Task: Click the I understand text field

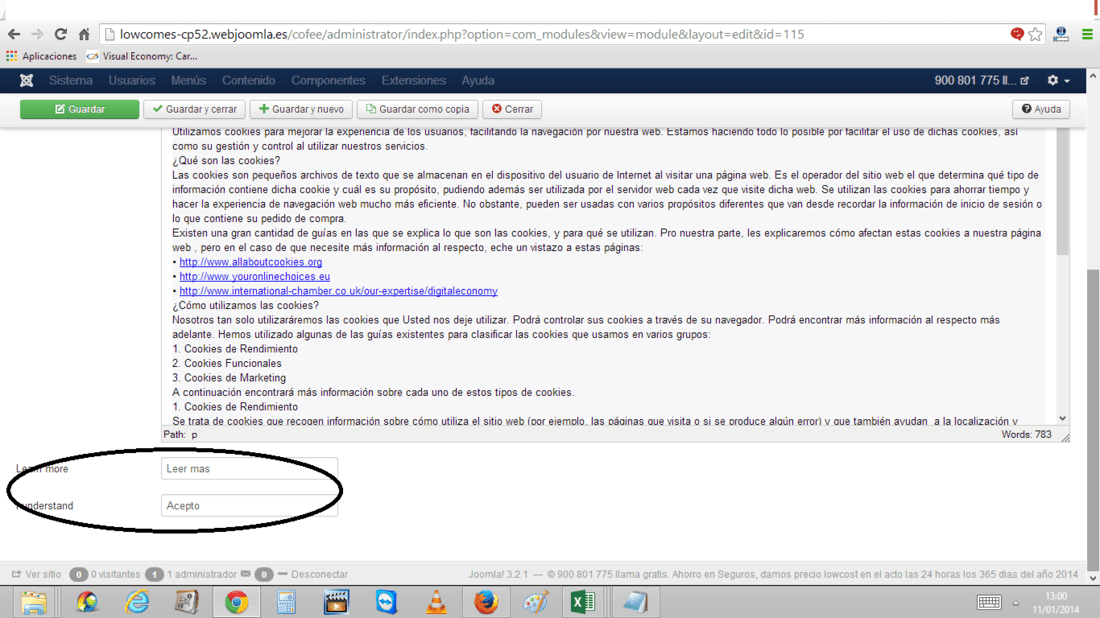Action: (249, 506)
